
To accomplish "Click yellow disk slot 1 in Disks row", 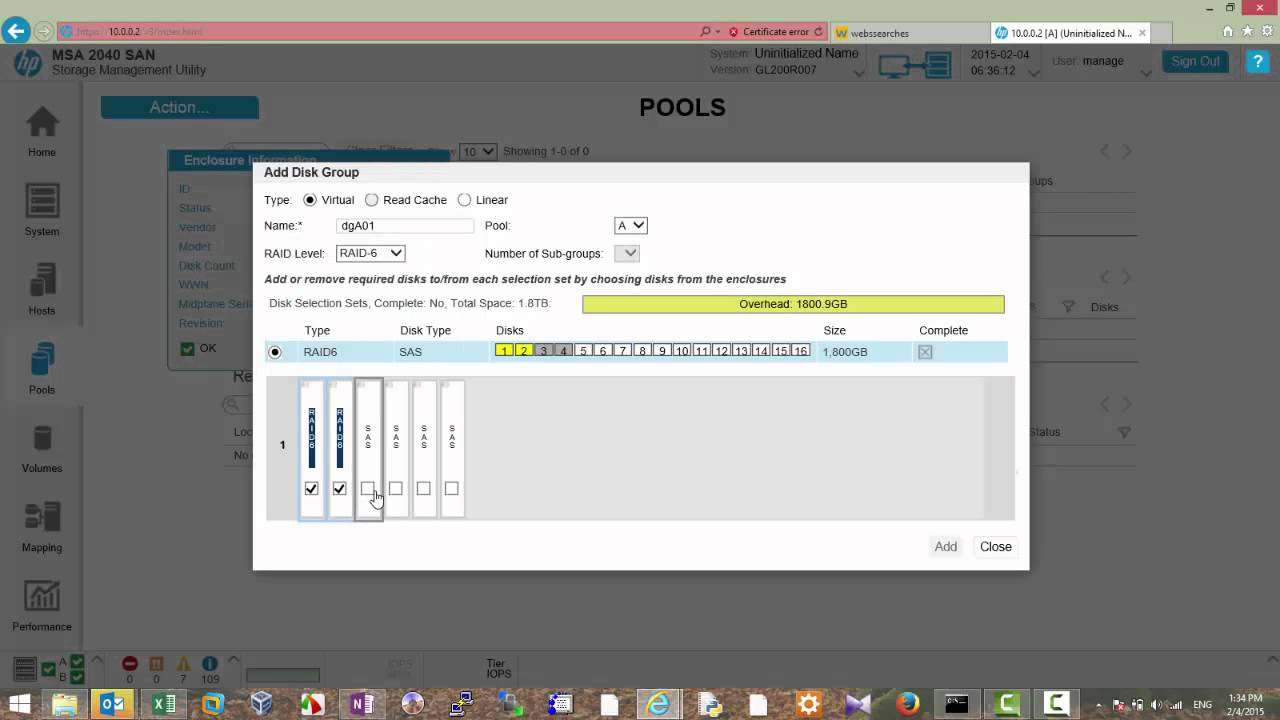I will [x=504, y=352].
